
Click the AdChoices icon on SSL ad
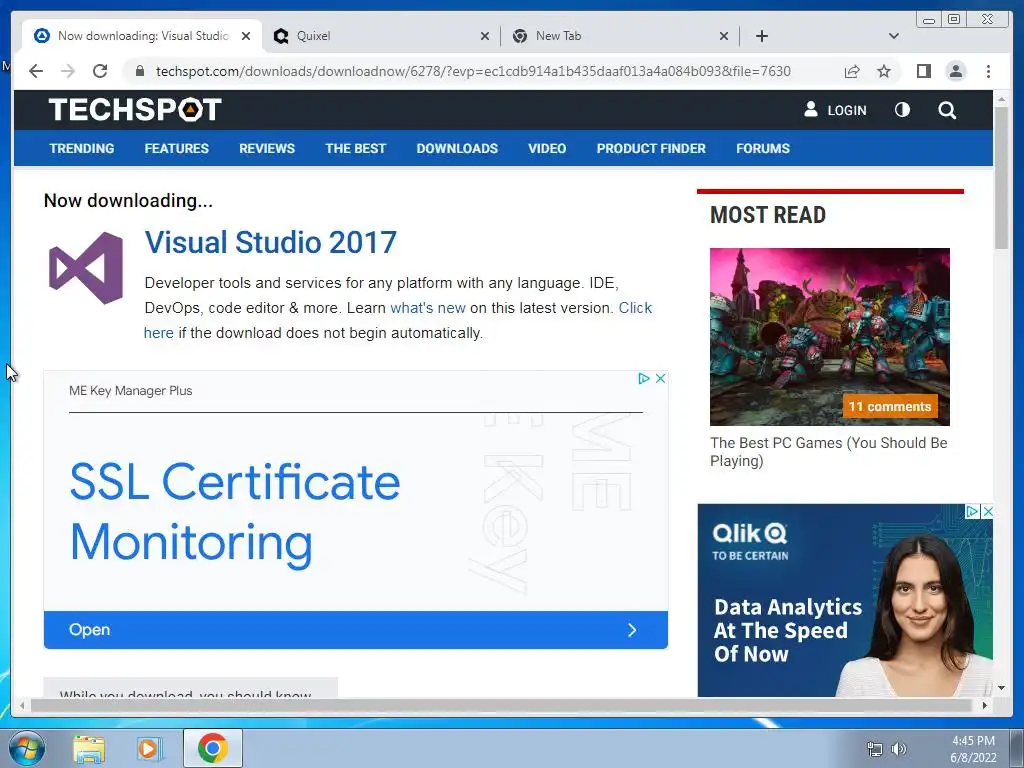coord(643,378)
